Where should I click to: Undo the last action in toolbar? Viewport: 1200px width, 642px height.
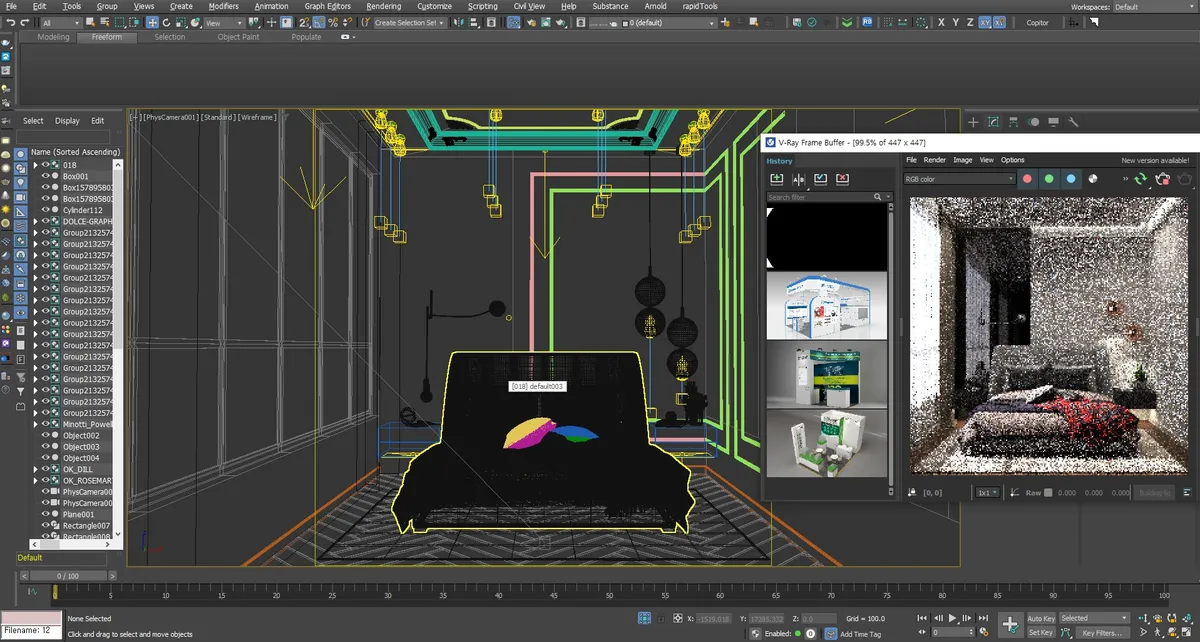pos(10,22)
